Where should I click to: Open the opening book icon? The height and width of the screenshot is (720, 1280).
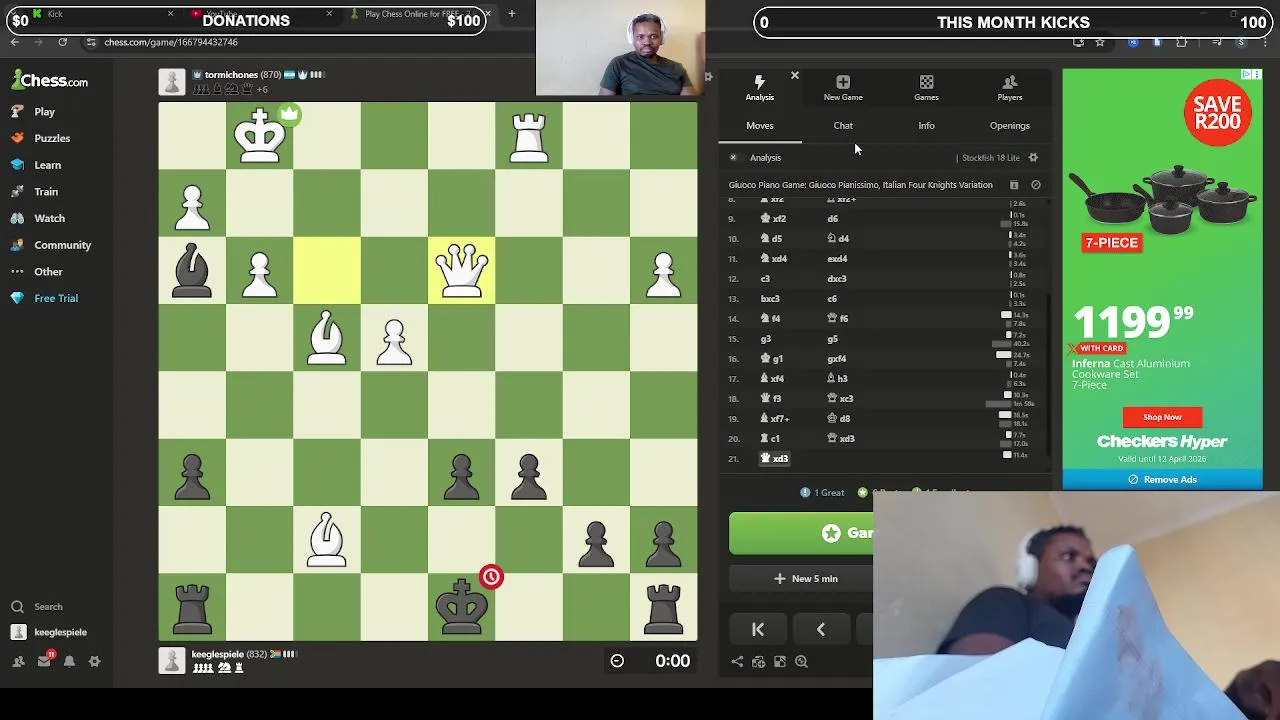[1014, 185]
